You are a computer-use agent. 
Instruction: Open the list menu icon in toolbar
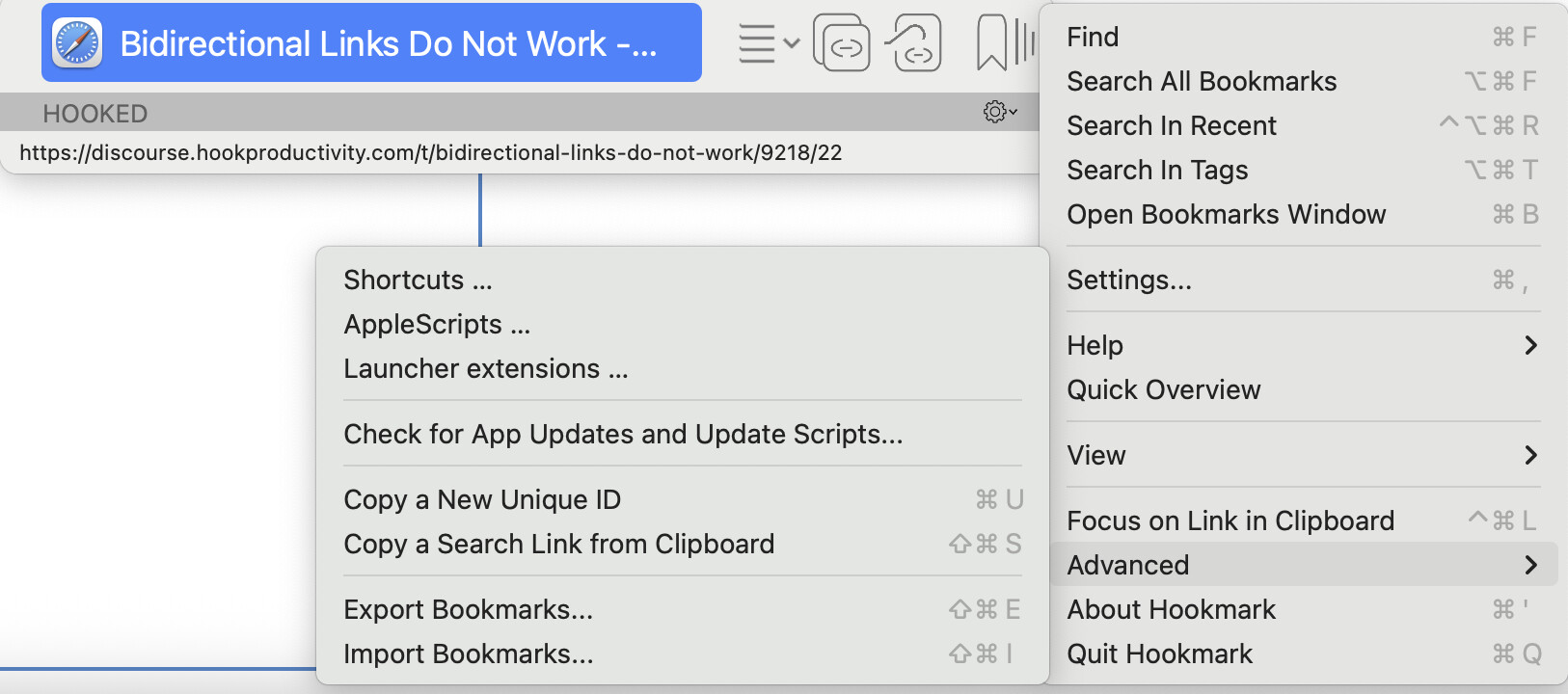[x=768, y=43]
